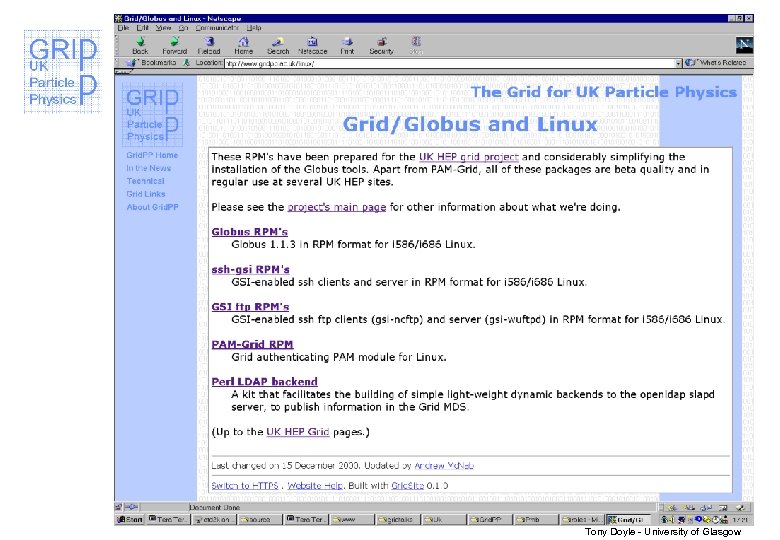Switch to the 'Pmb' folder taskbar button
The width and height of the screenshot is (780, 540).
535,520
